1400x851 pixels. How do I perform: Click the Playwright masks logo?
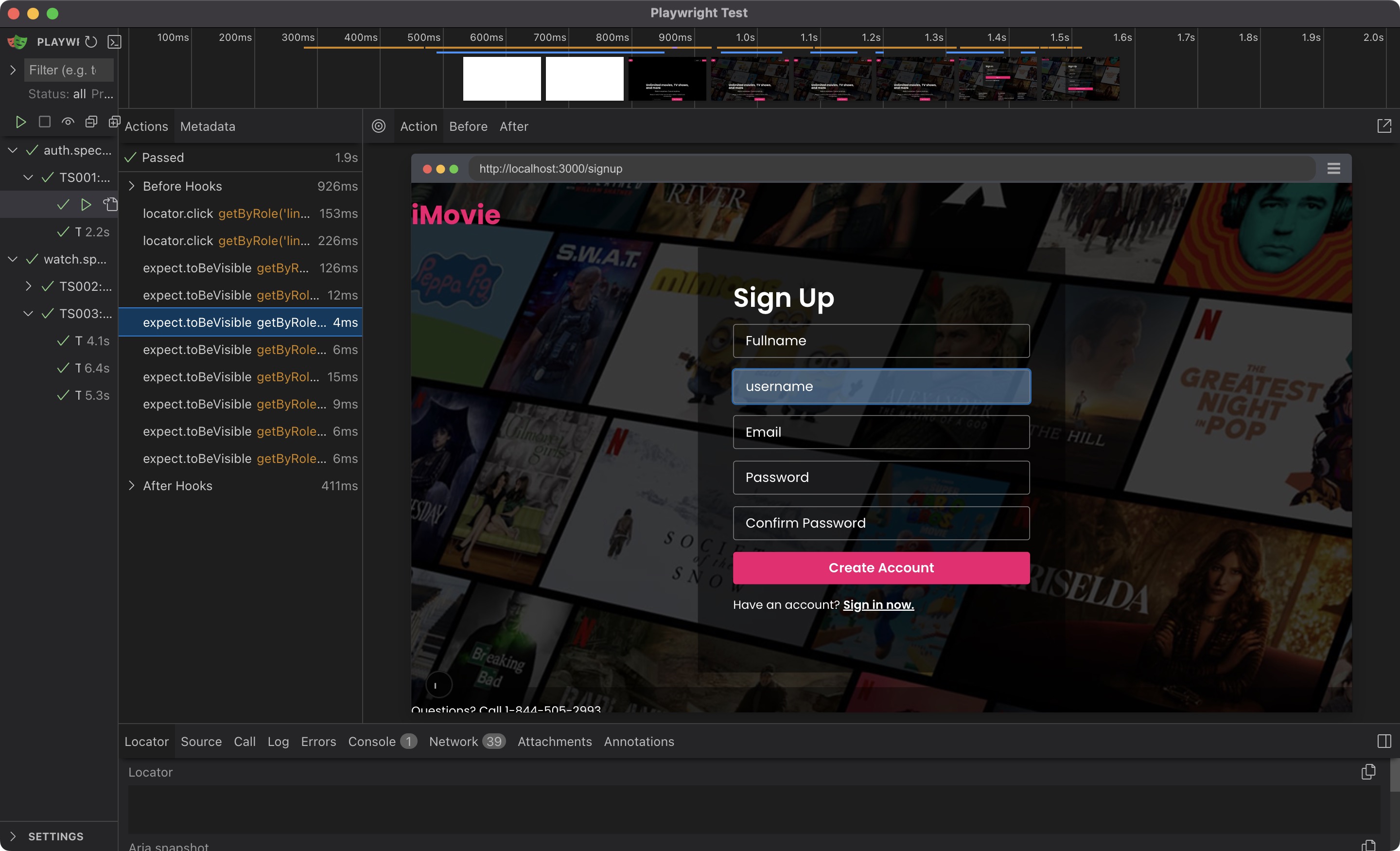pyautogui.click(x=17, y=41)
